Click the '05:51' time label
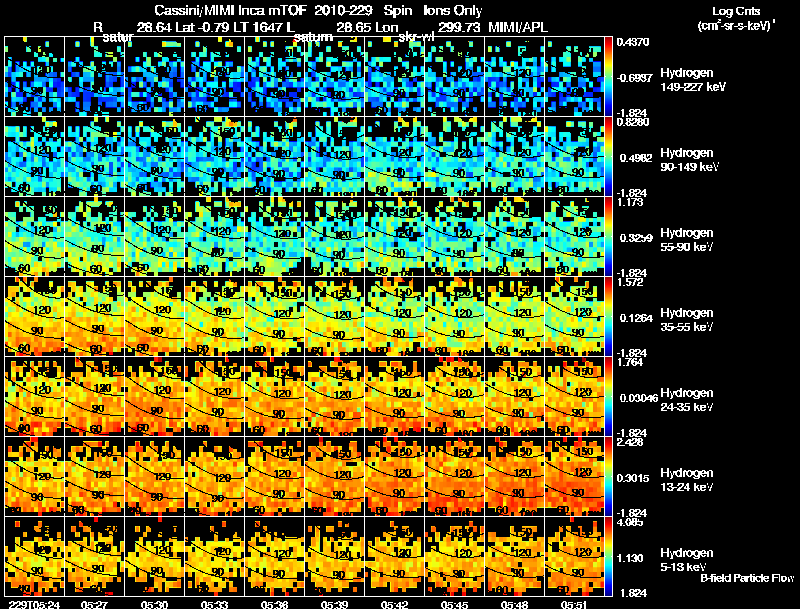Image resolution: width=800 pixels, height=609 pixels. point(574,604)
